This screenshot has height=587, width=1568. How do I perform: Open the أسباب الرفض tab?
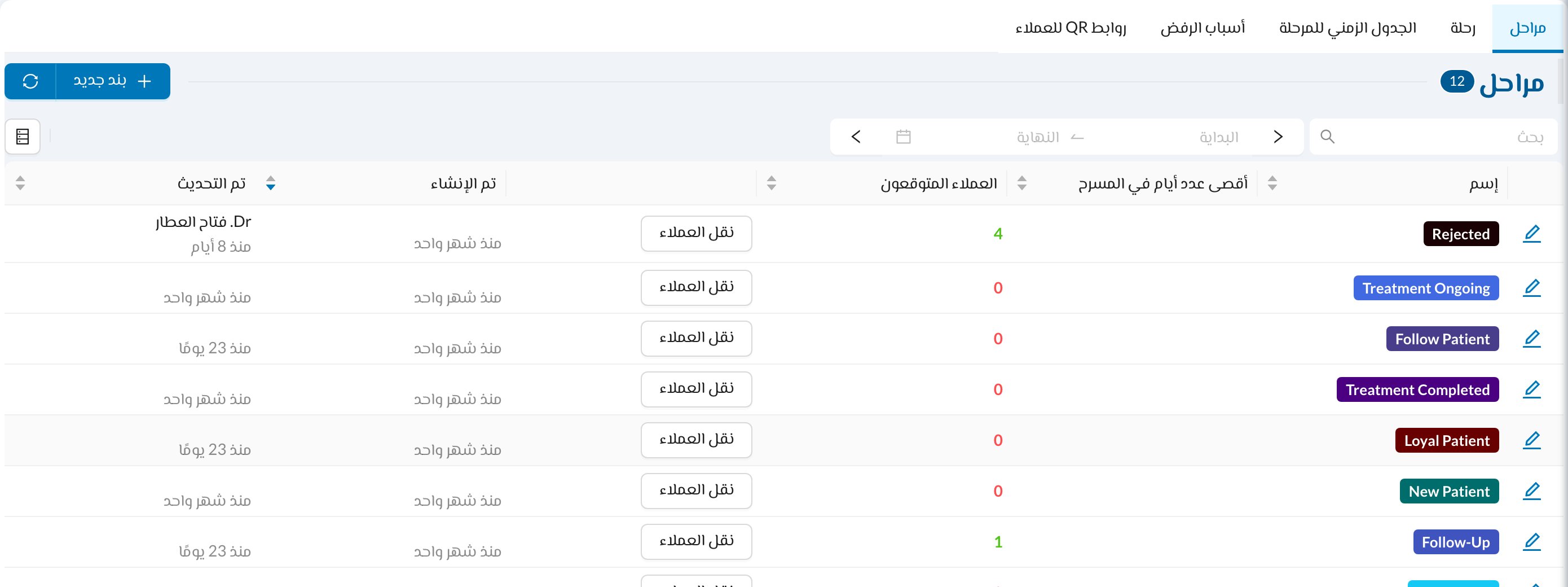(1203, 28)
